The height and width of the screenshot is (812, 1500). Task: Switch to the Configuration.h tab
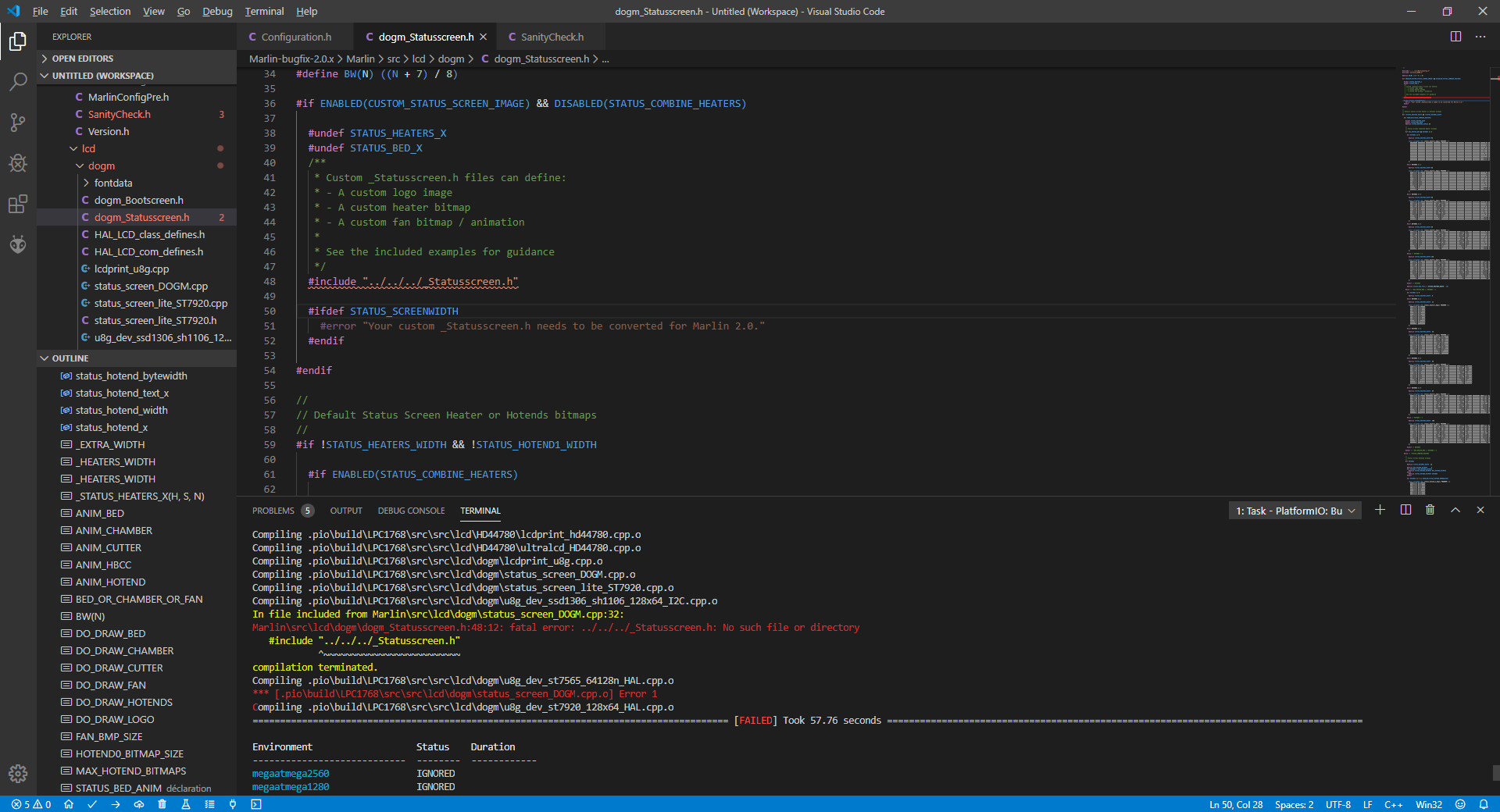click(x=295, y=37)
